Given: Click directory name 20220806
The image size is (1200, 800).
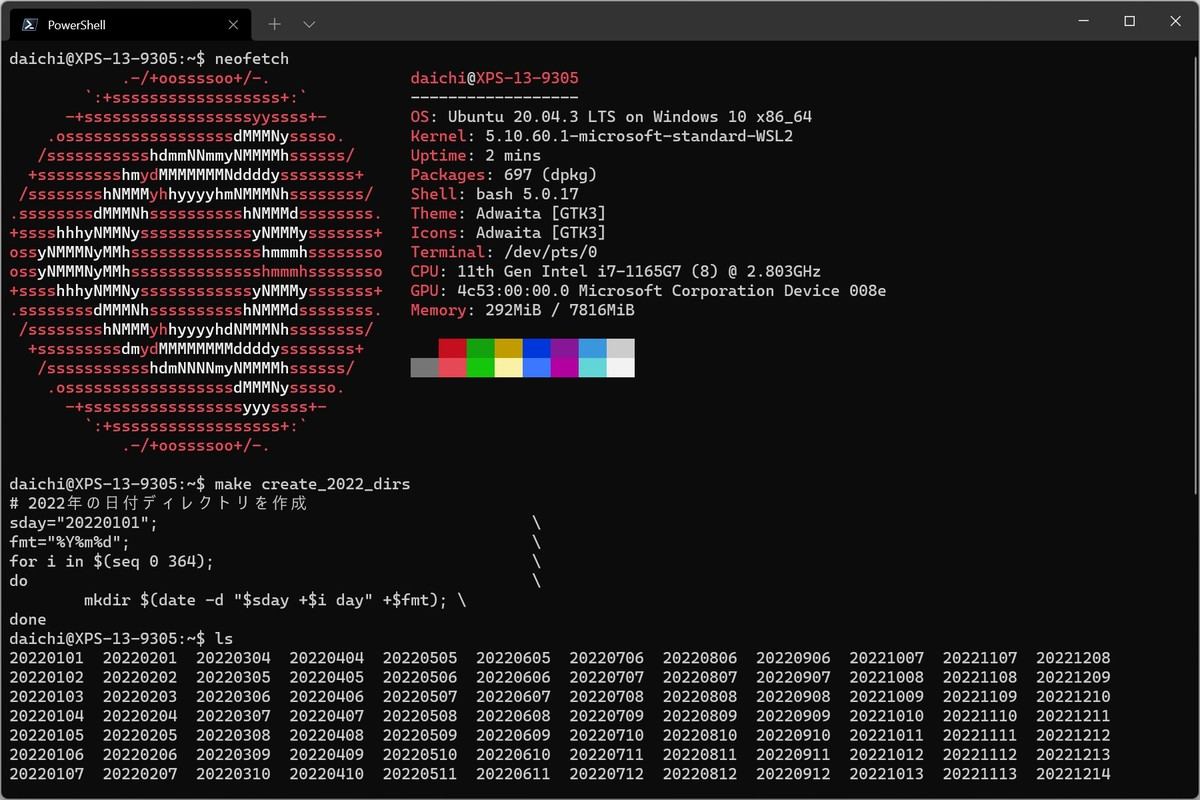Looking at the screenshot, I should tap(700, 658).
